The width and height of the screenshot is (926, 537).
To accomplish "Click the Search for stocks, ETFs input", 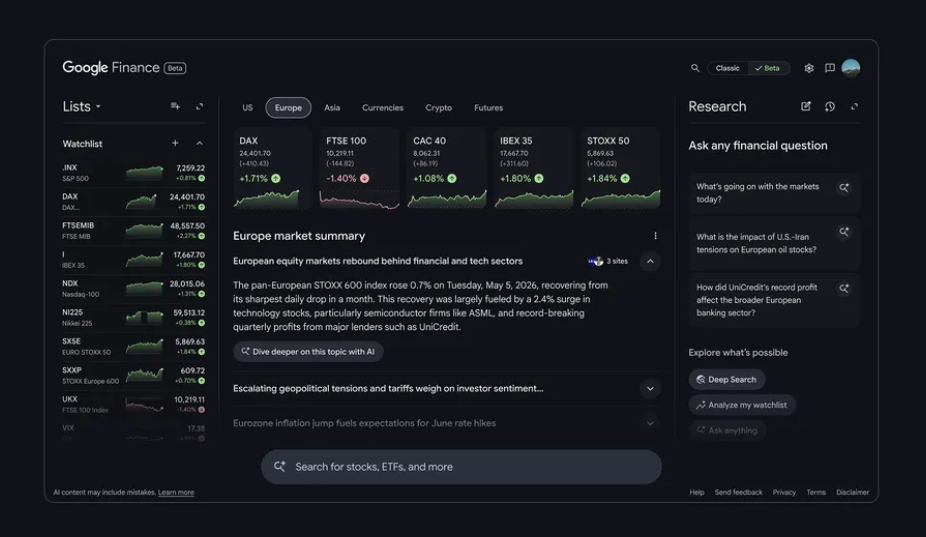I will (x=461, y=467).
